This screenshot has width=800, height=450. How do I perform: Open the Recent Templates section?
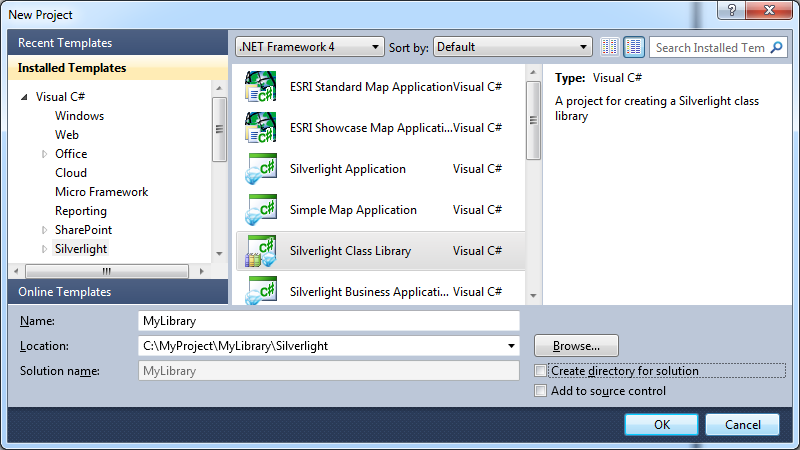pyautogui.click(x=65, y=43)
